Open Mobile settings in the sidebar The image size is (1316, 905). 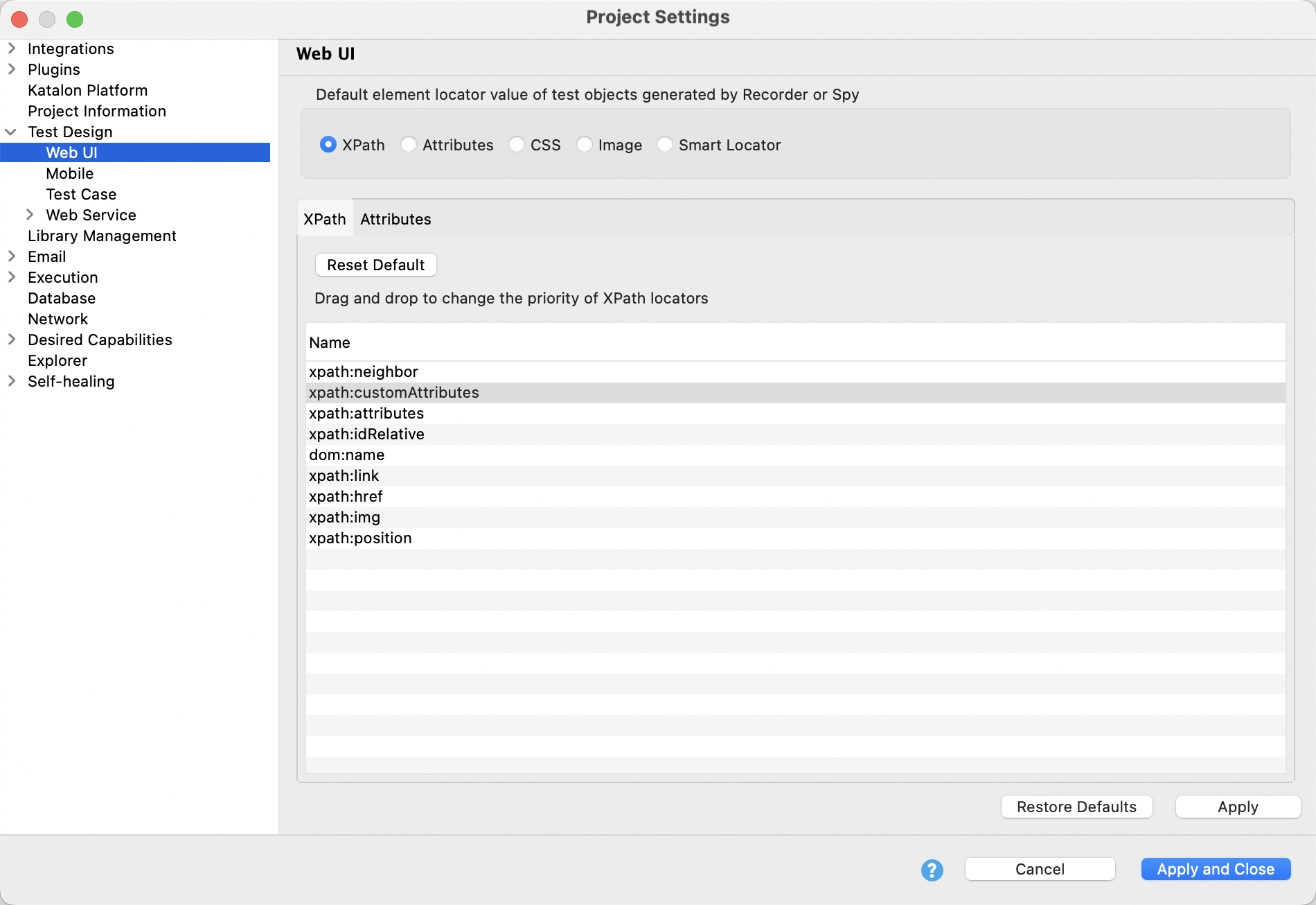tap(69, 173)
